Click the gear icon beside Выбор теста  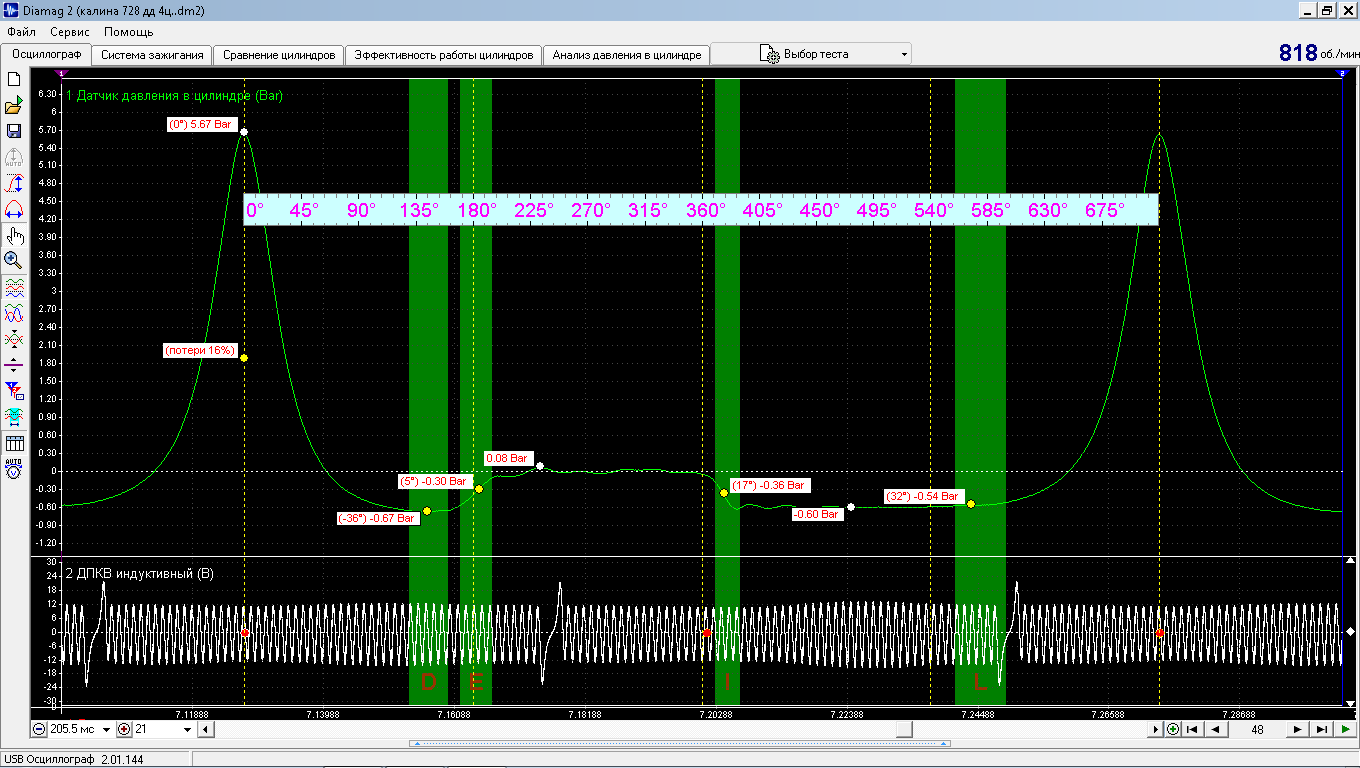point(770,55)
